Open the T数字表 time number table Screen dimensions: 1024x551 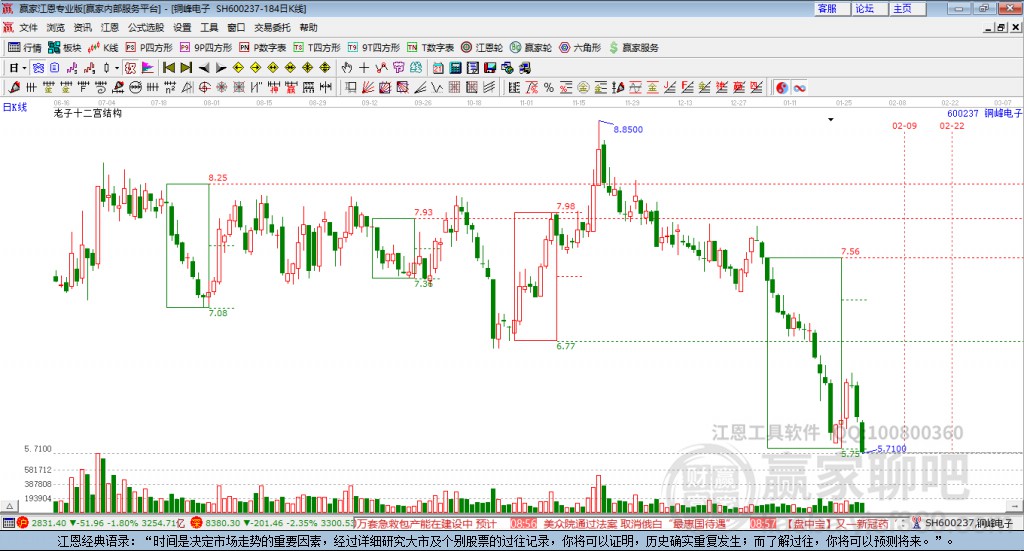[x=430, y=48]
